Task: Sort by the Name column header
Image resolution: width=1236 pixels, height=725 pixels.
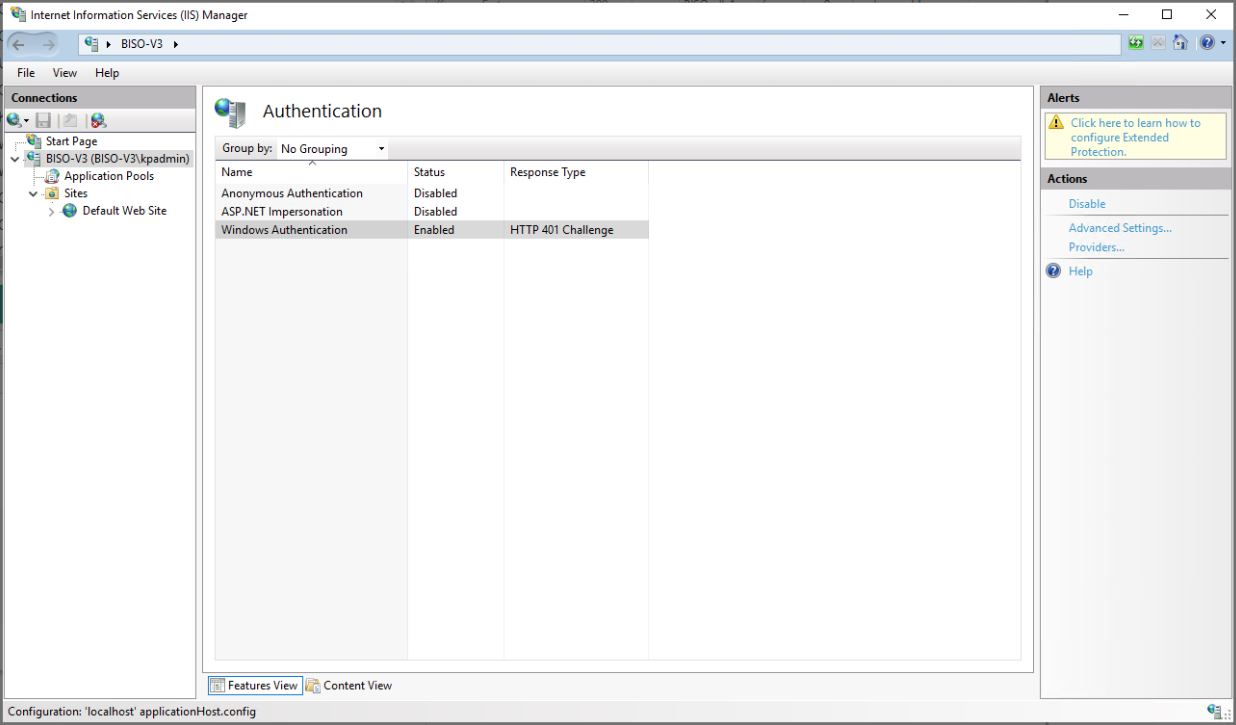Action: 311,172
